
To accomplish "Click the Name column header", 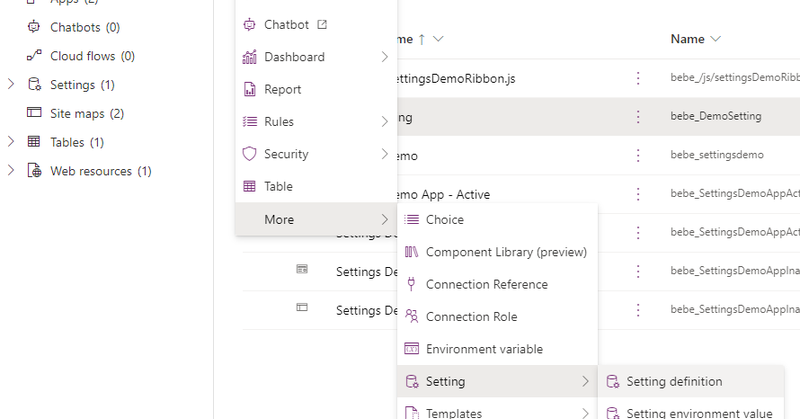I will point(687,39).
